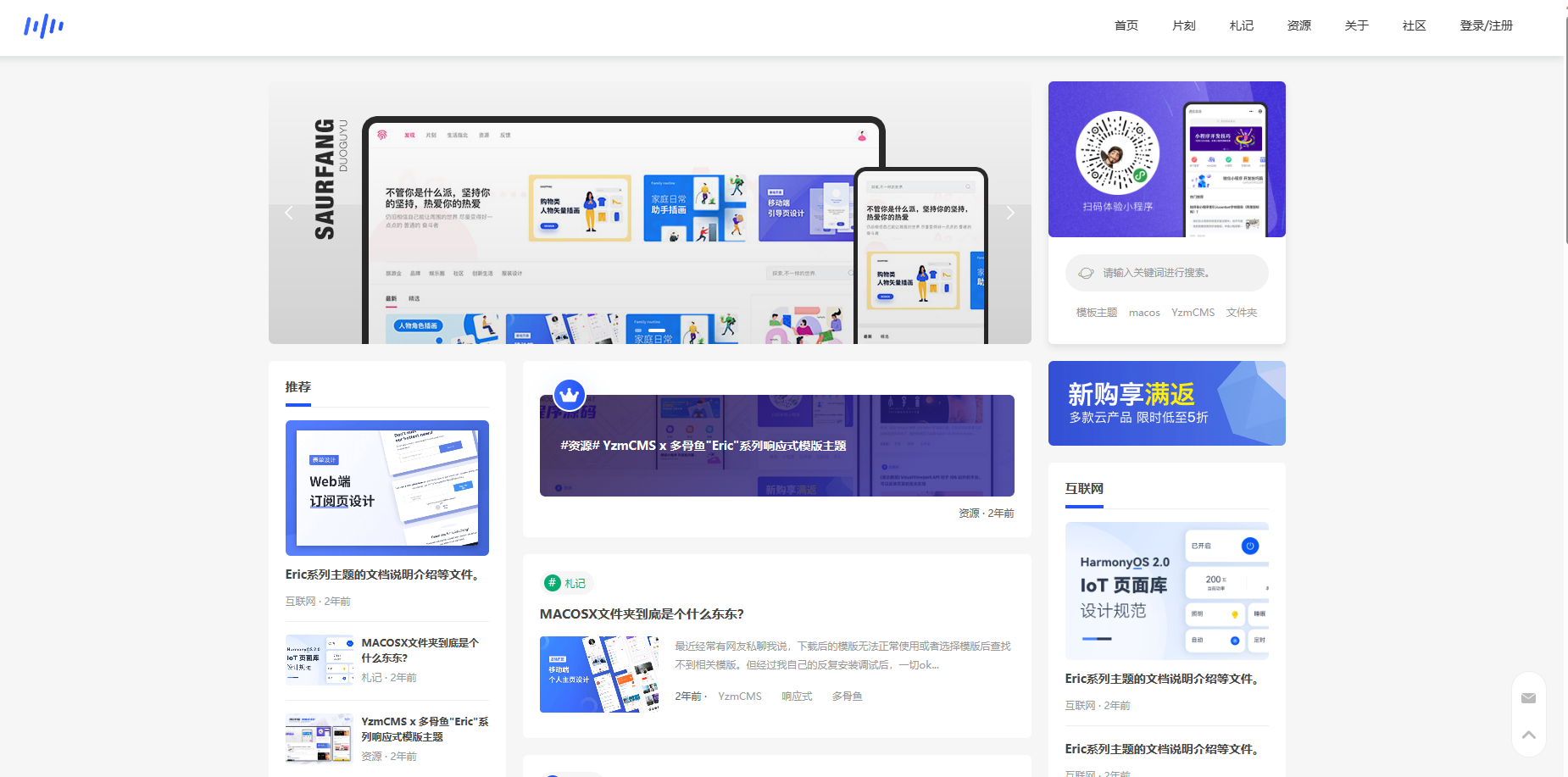This screenshot has height=777, width=1568.
Task: Open article title MACOSX文件夹到底是个什么东东?
Action: pyautogui.click(x=642, y=614)
